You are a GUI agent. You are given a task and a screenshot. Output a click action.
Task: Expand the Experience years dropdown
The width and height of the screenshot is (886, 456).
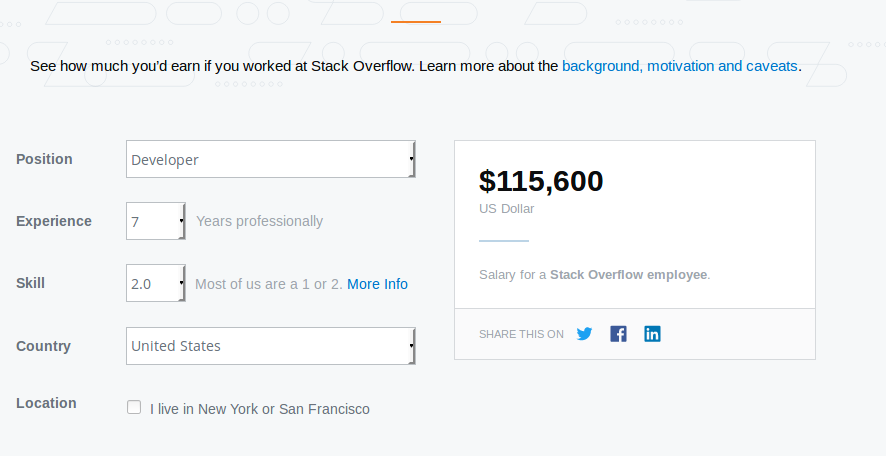[x=155, y=221]
